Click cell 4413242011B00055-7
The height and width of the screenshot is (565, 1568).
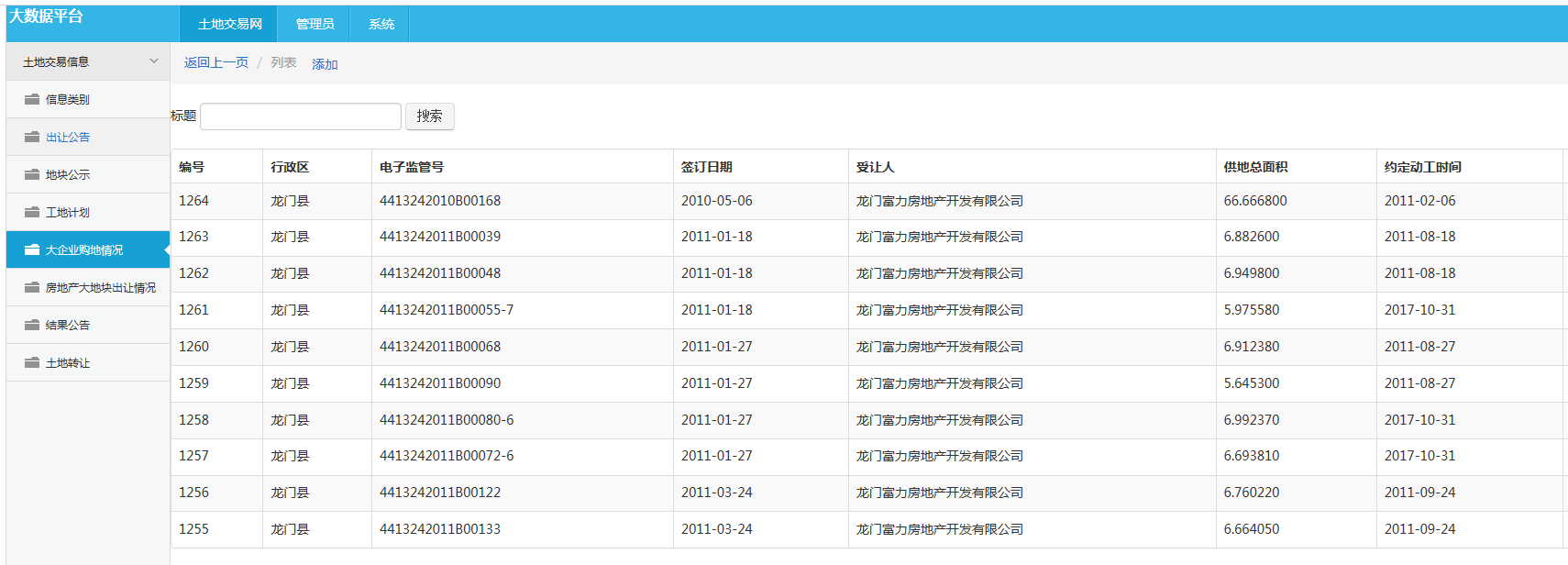click(447, 310)
